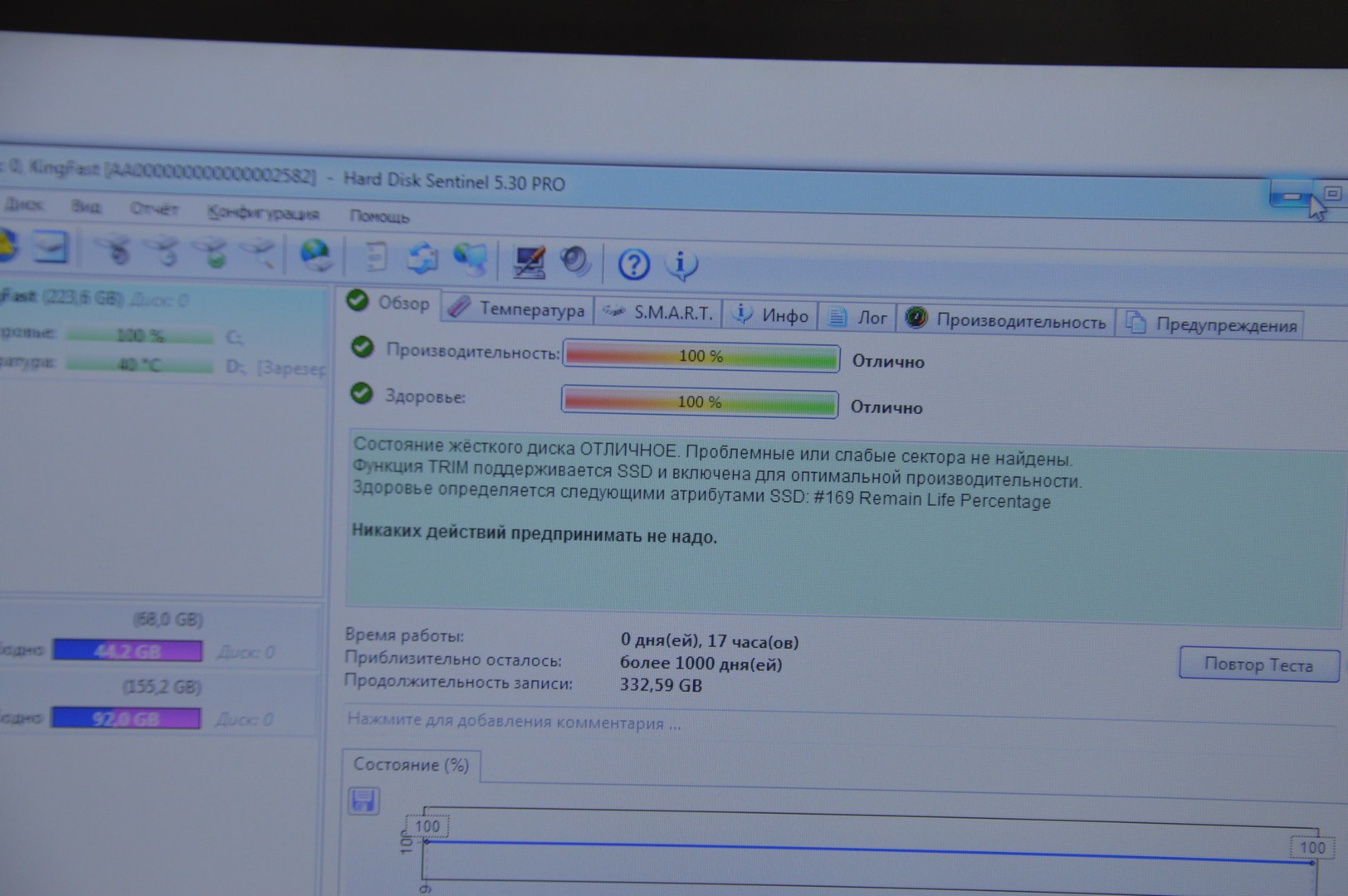Viewport: 1348px width, 896px height.
Task: Switch to the Температура tab
Action: coord(518,309)
